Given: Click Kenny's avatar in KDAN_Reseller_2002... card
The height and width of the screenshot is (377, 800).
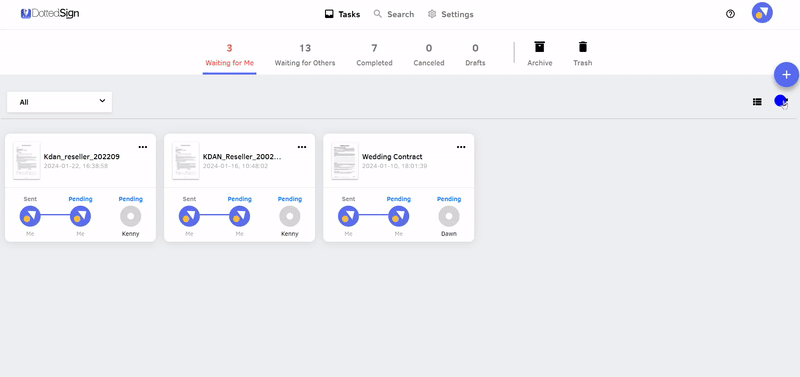Looking at the screenshot, I should (290, 216).
